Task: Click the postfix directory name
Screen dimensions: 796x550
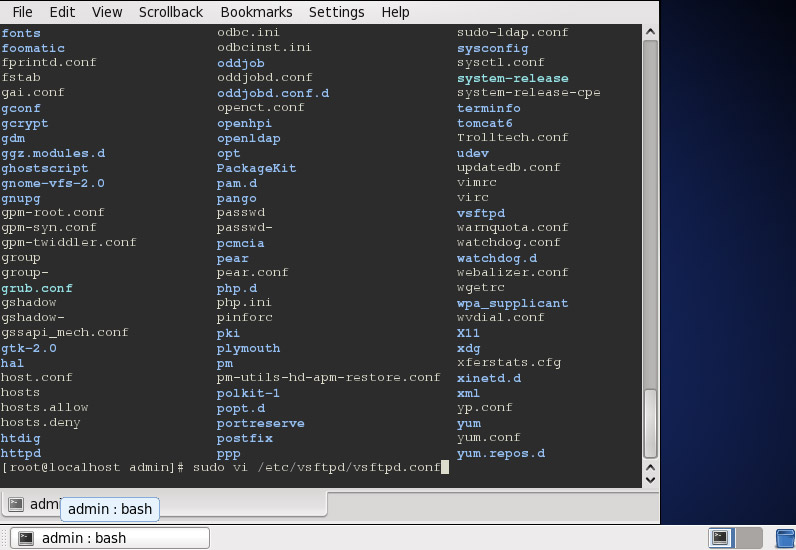Action: (x=245, y=438)
